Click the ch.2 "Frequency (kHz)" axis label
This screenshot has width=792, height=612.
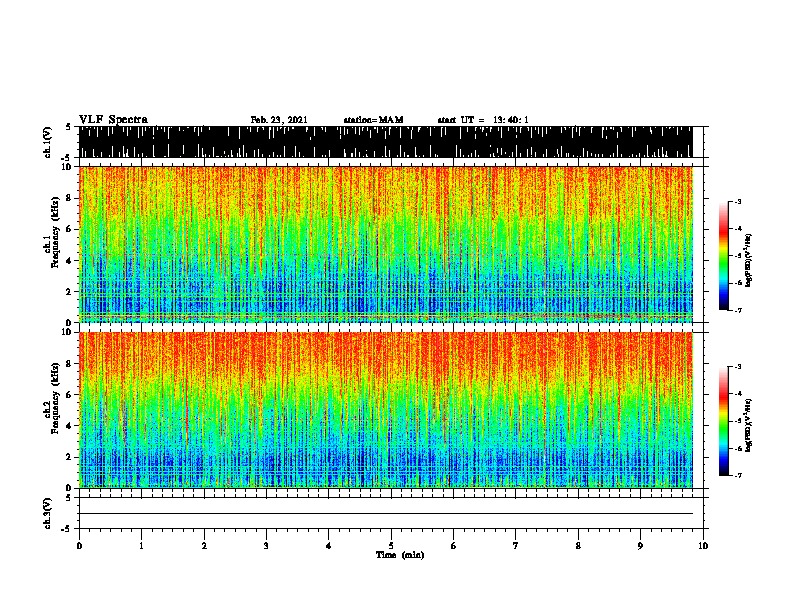coord(55,398)
